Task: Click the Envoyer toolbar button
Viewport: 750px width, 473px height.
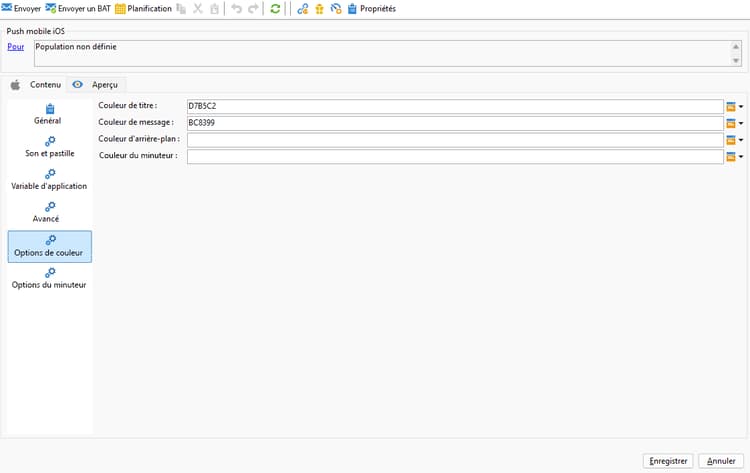Action: [x=21, y=9]
